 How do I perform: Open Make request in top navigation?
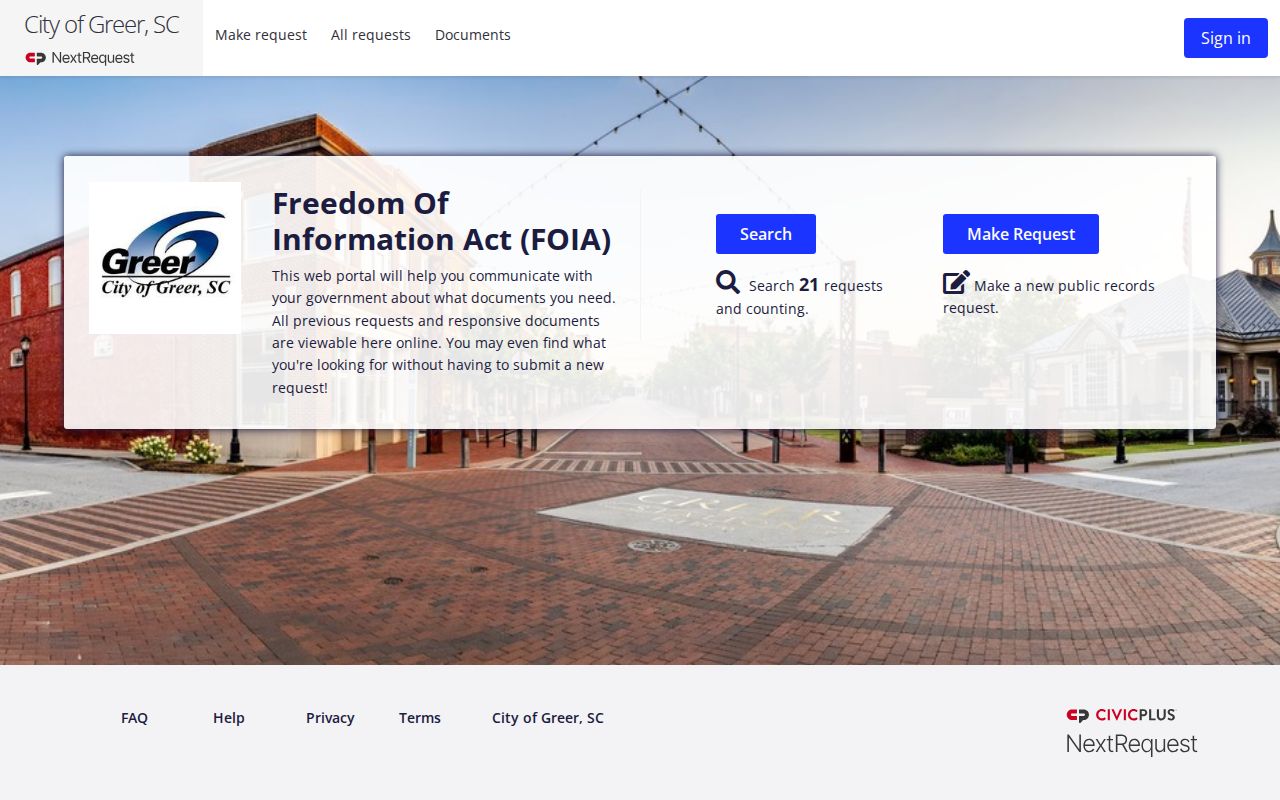(x=261, y=35)
